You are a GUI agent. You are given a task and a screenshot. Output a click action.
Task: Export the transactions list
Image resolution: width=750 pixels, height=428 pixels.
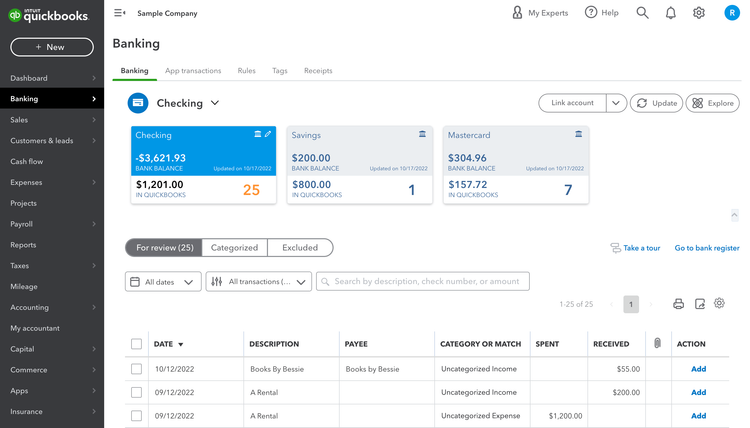click(700, 304)
